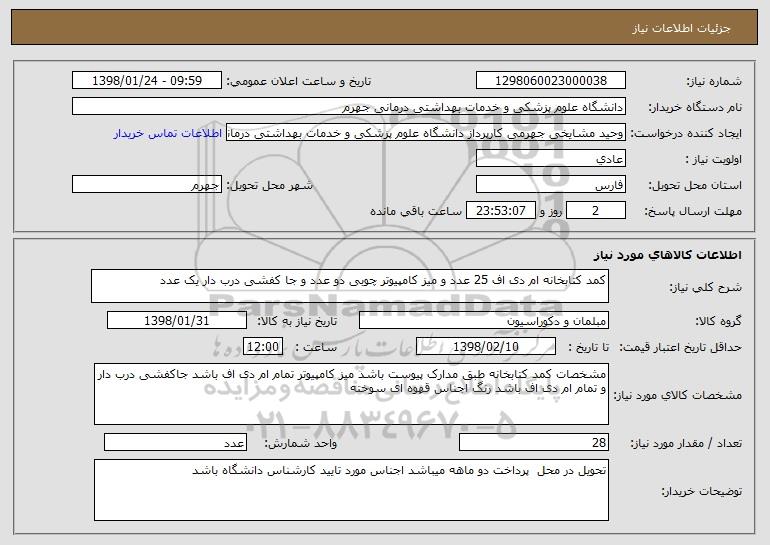Click the label نام دستگاه خریدار
The width and height of the screenshot is (770, 545).
[x=695, y=108]
